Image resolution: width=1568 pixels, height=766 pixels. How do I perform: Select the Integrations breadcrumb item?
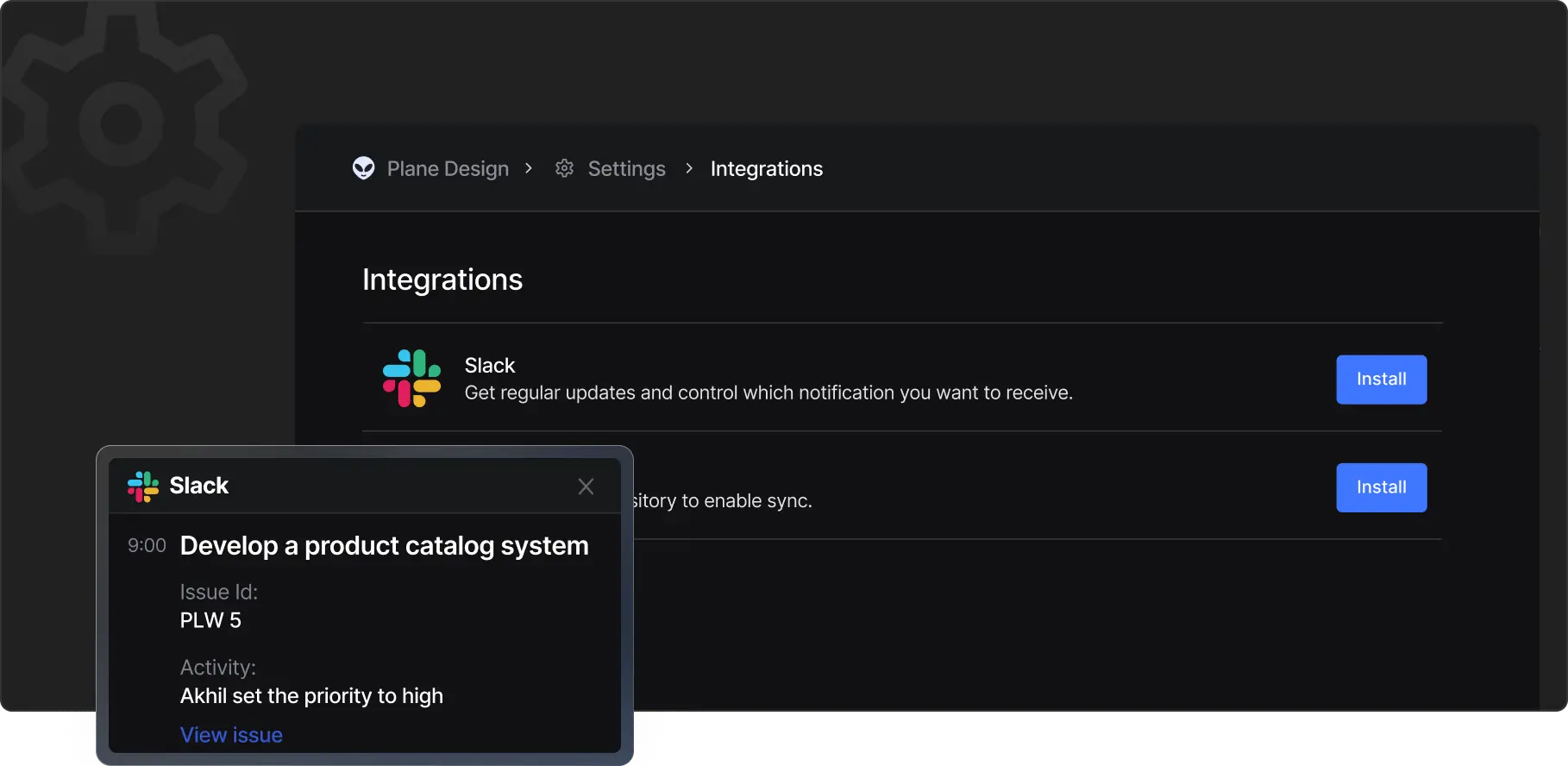(766, 169)
